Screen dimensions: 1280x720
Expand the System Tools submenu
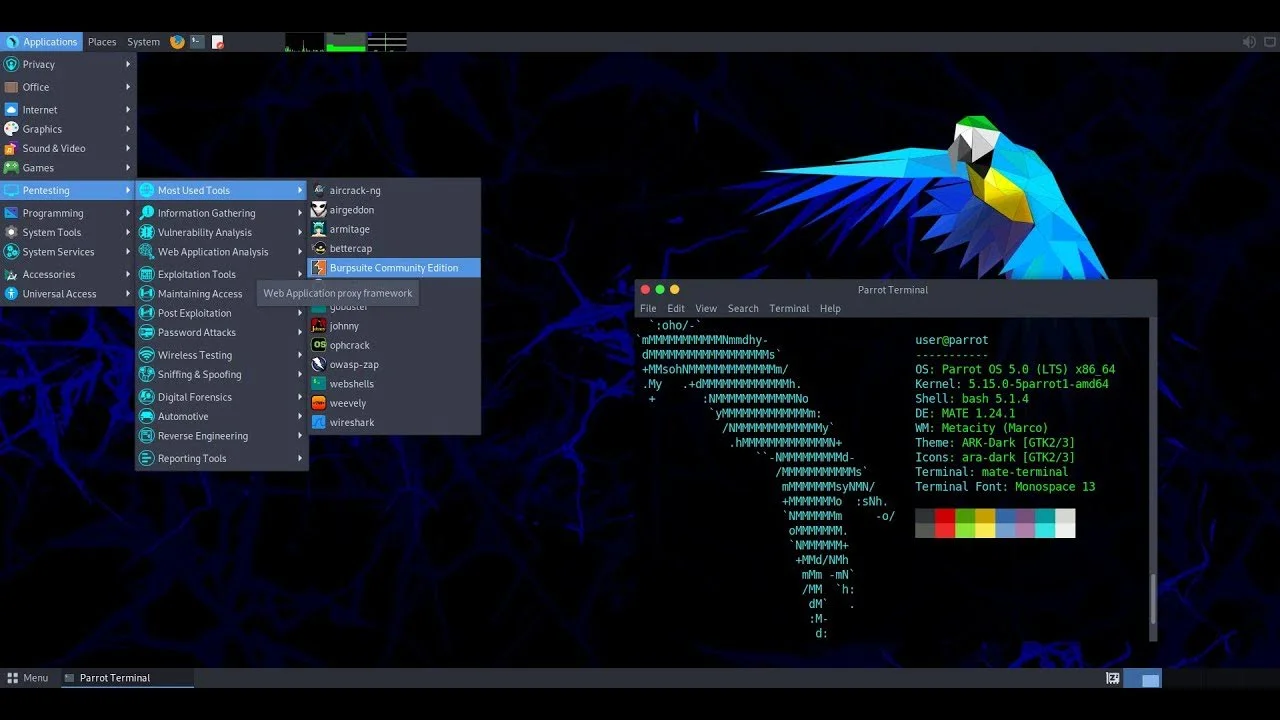click(68, 232)
